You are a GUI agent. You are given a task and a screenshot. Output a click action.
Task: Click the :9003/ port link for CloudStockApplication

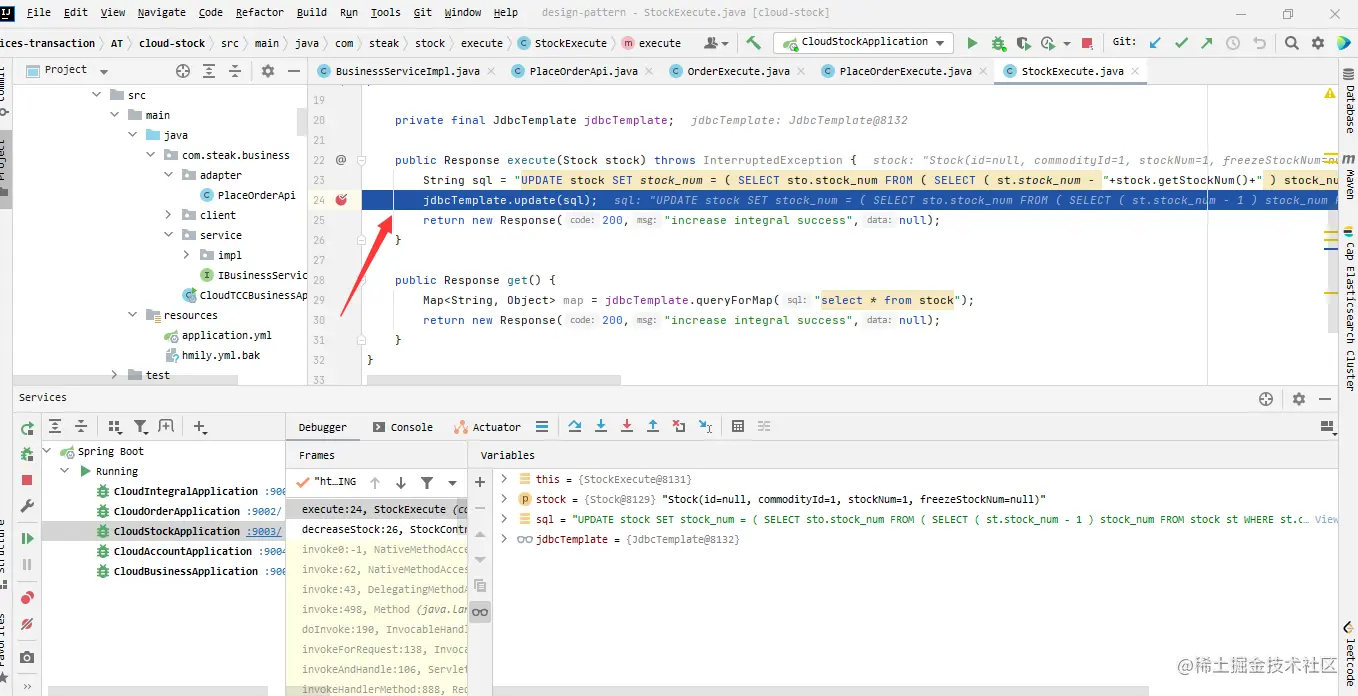[266, 531]
